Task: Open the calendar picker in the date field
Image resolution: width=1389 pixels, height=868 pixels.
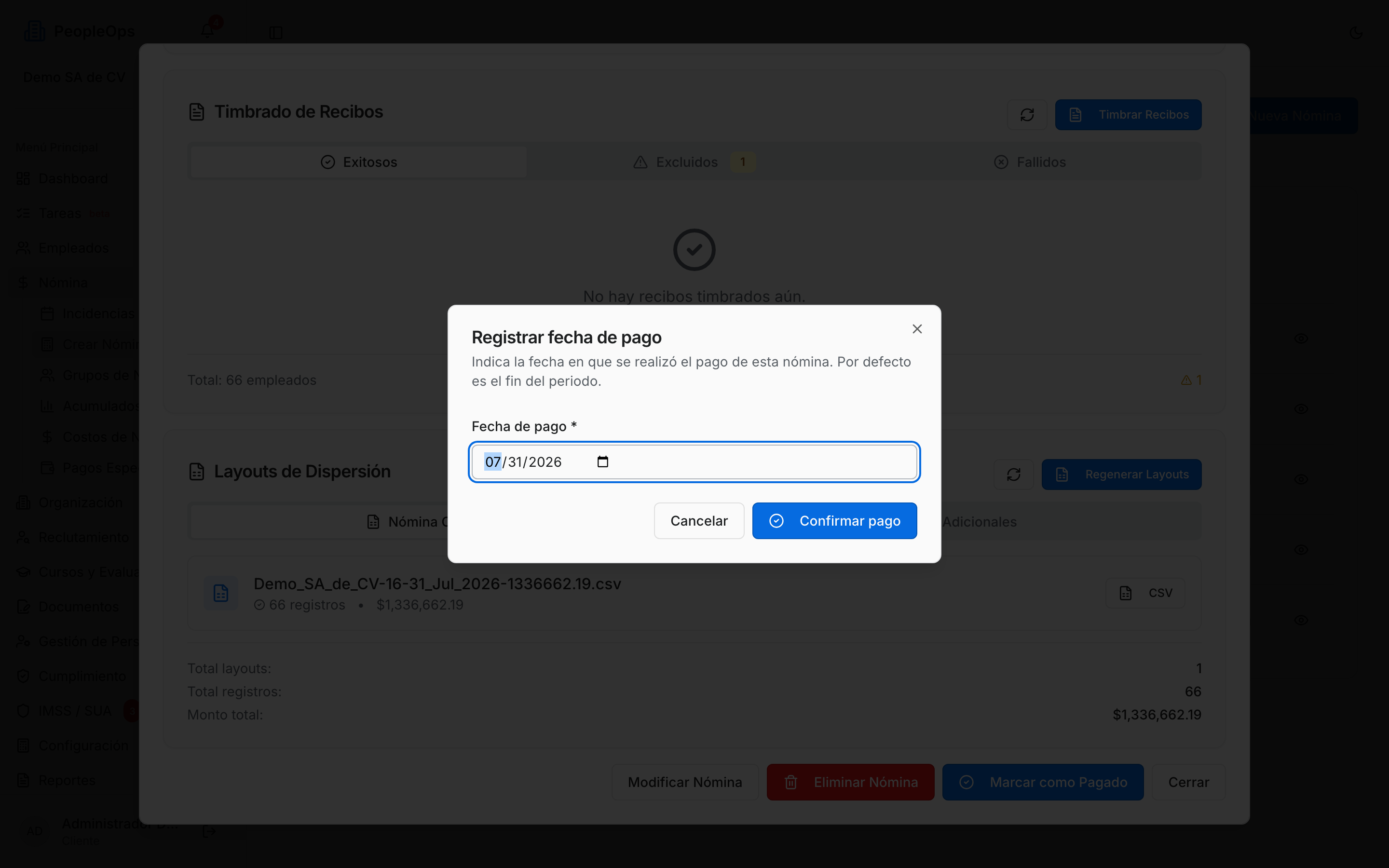Action: (x=603, y=462)
